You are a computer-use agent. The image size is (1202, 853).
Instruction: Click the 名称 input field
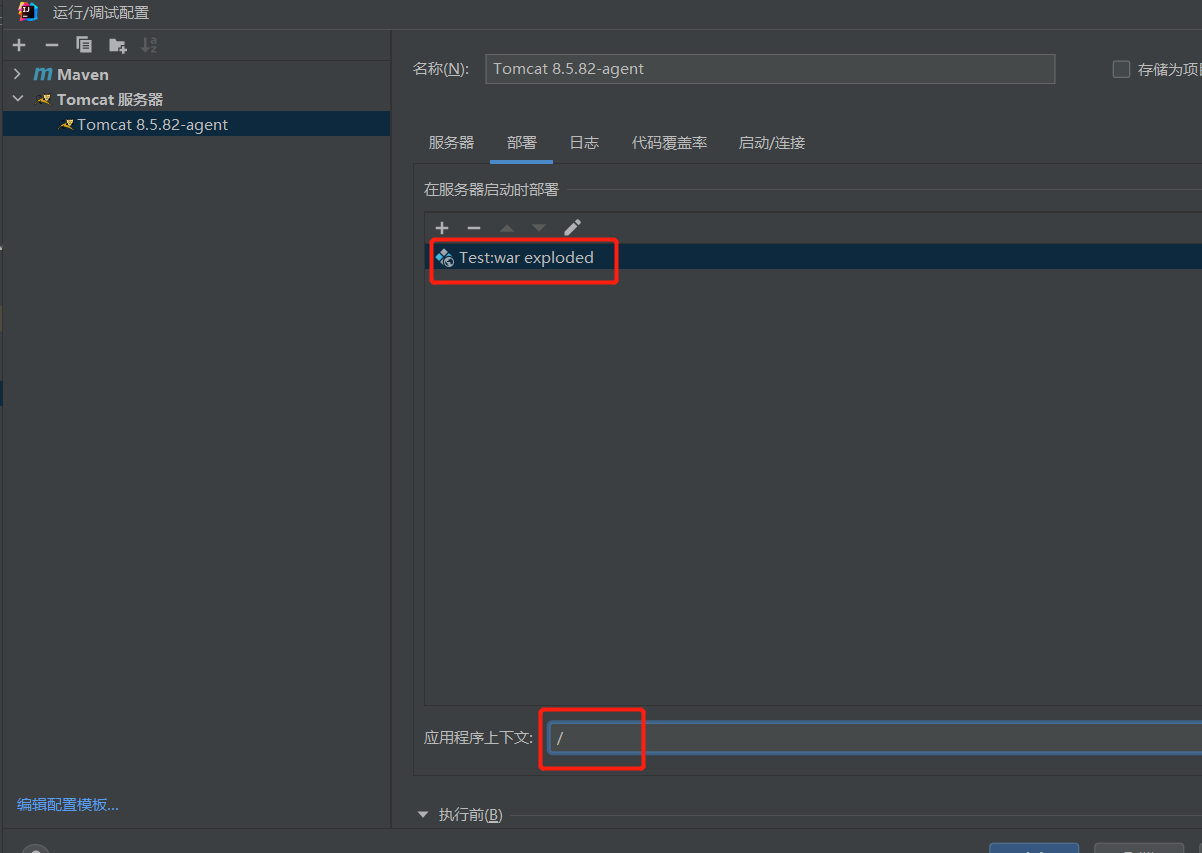[x=770, y=69]
